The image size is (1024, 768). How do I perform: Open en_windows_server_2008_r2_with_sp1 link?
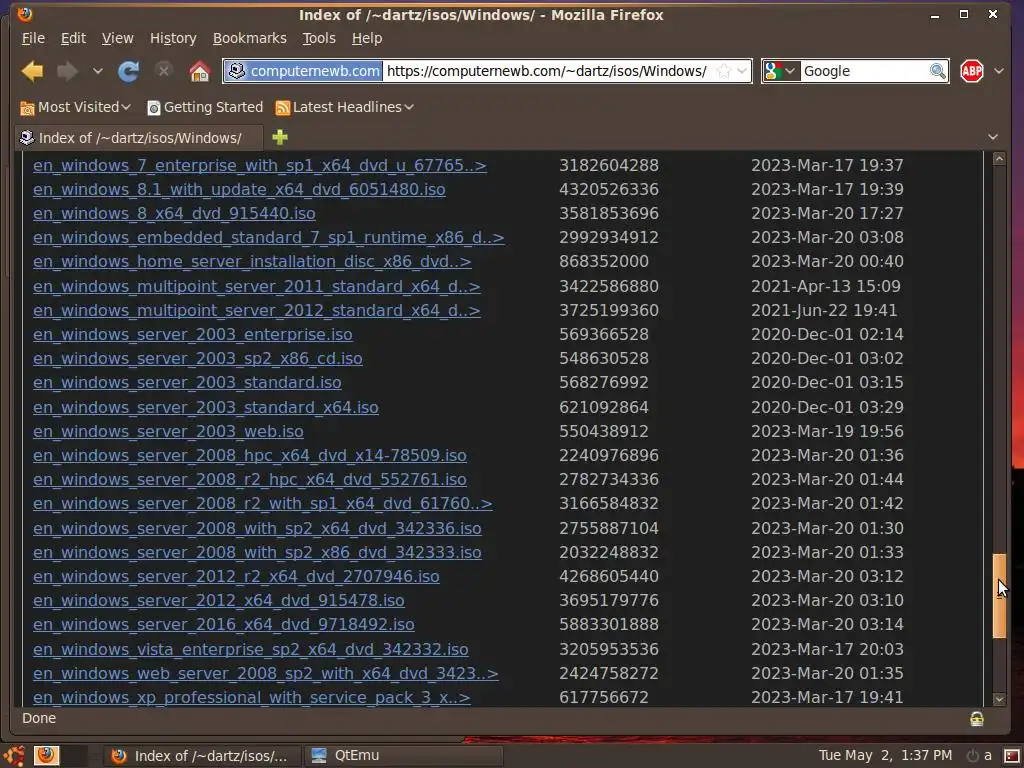tap(263, 504)
